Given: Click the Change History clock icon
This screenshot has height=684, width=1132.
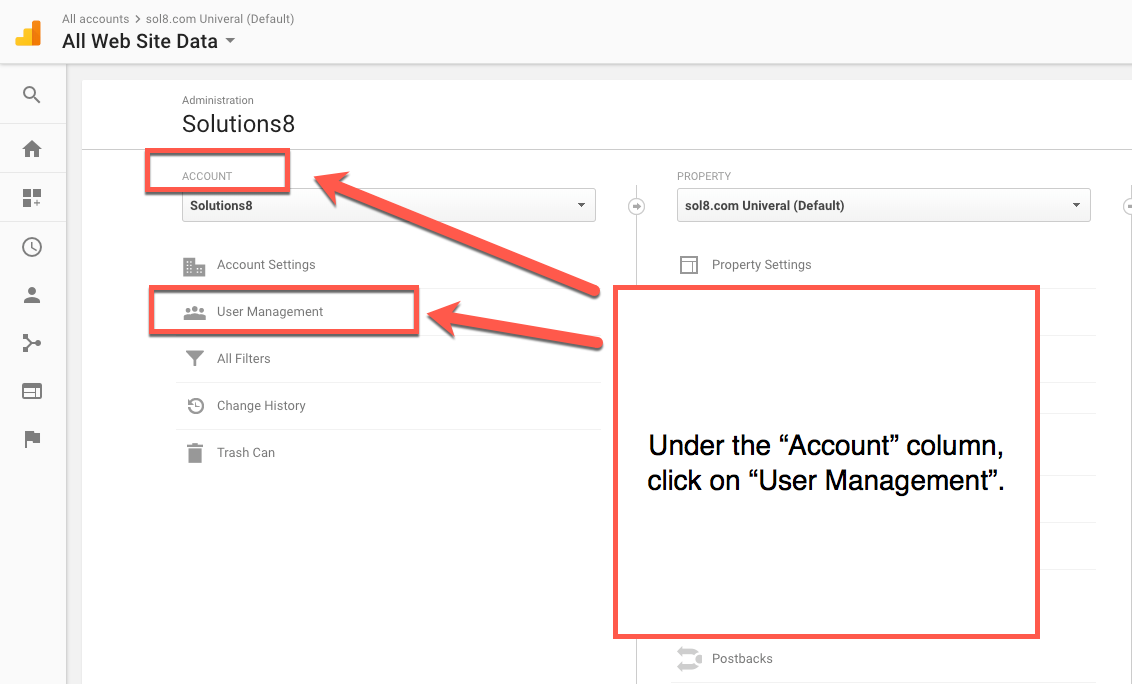Looking at the screenshot, I should tap(195, 406).
